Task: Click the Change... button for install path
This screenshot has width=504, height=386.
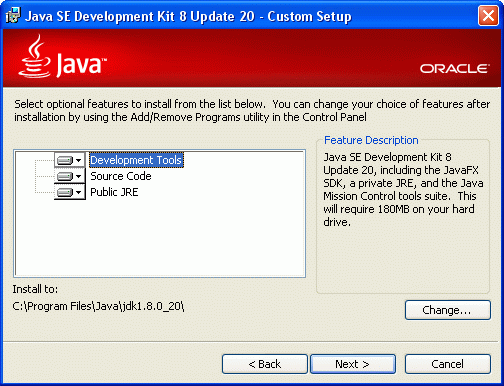Action: [448, 310]
